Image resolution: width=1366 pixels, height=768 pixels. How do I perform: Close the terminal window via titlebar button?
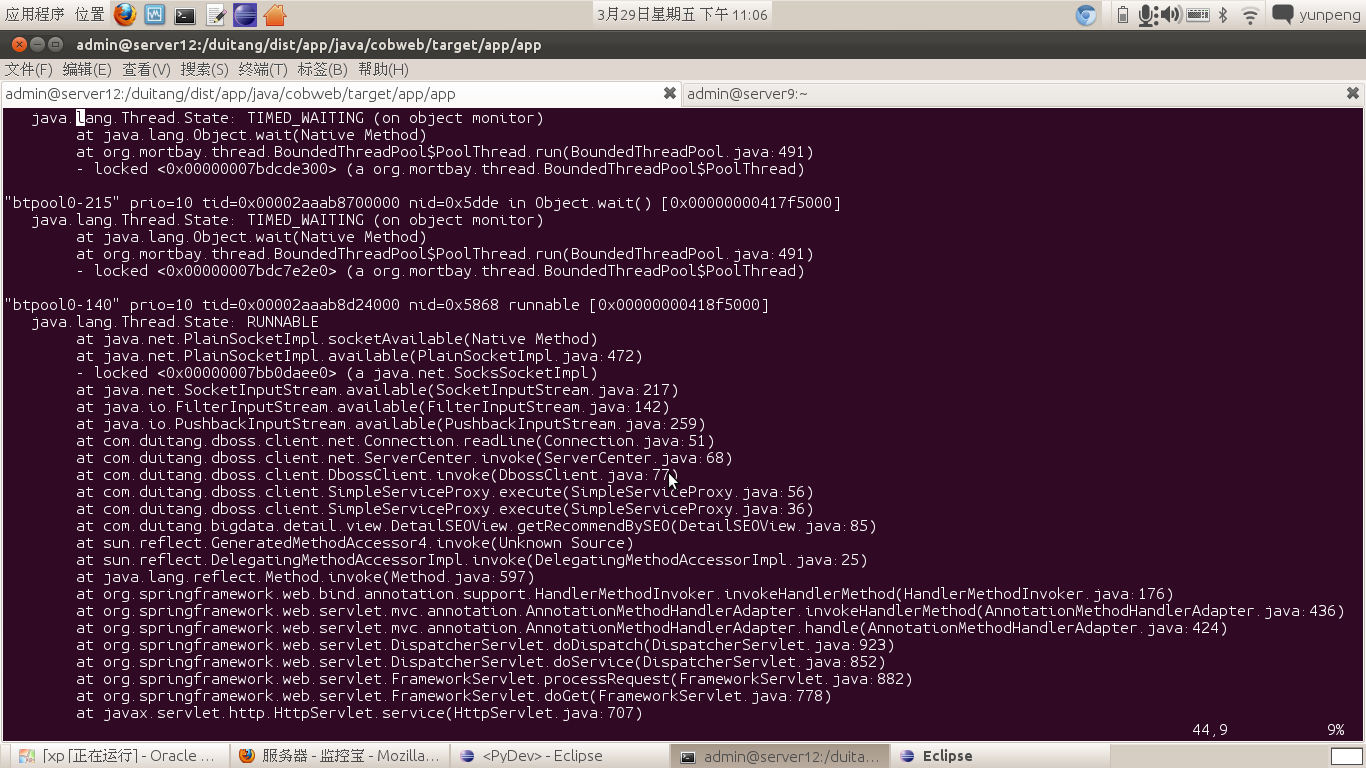point(18,45)
